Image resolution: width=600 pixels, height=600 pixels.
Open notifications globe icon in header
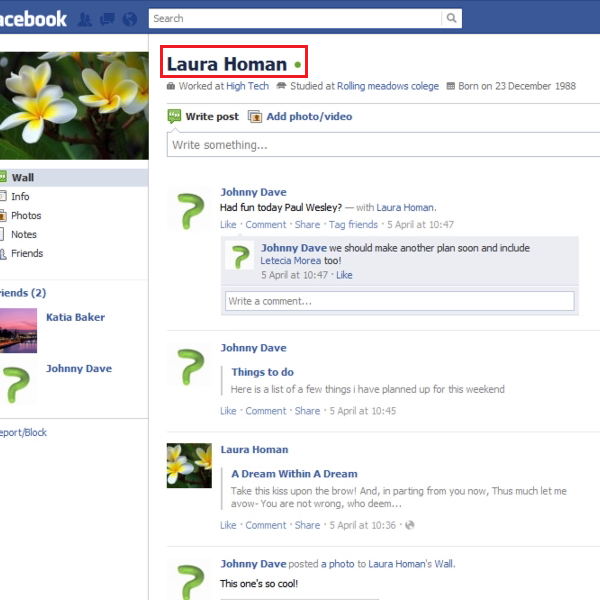(130, 19)
